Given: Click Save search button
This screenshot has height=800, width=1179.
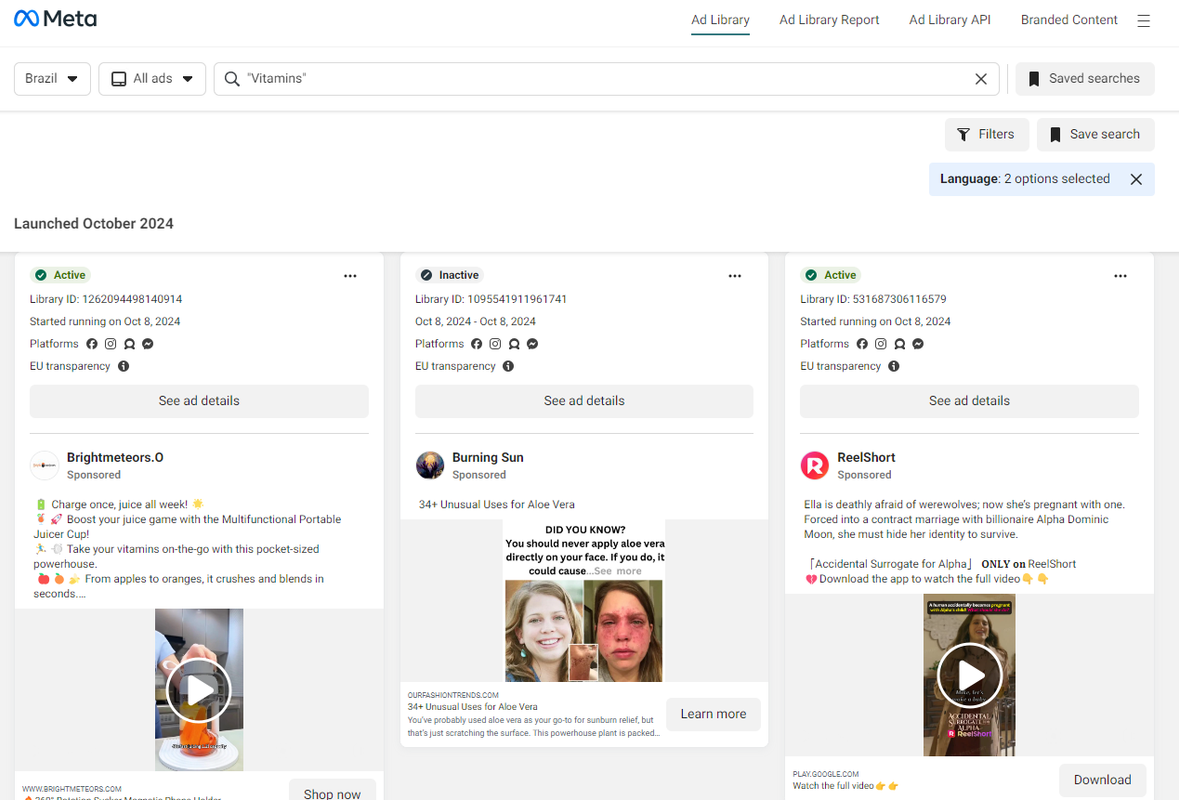Looking at the screenshot, I should click(x=1095, y=135).
